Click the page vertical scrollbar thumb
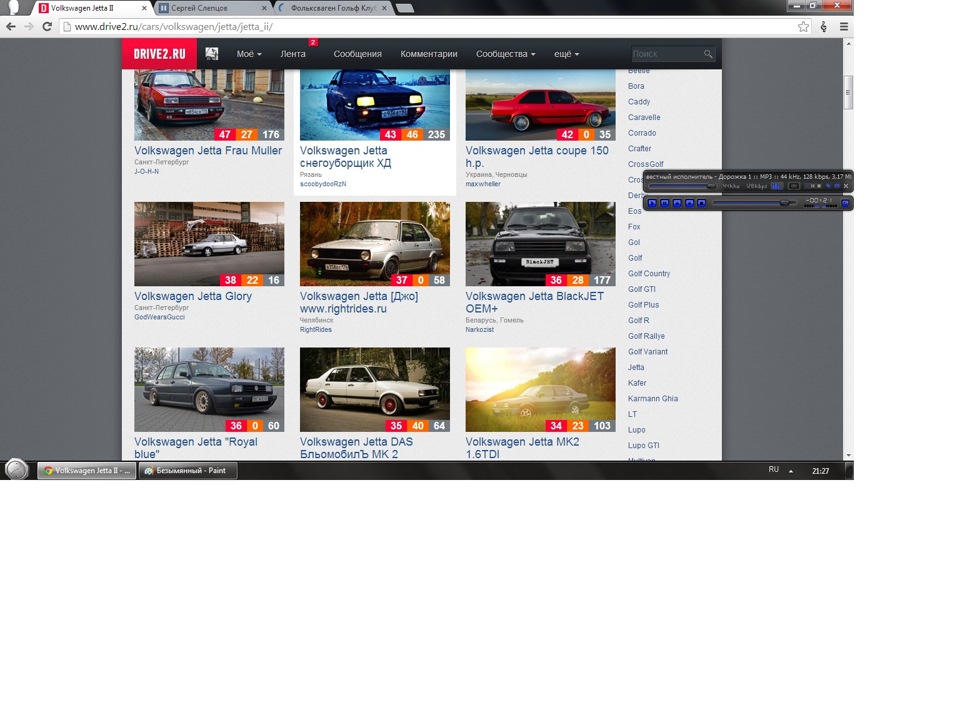 848,93
